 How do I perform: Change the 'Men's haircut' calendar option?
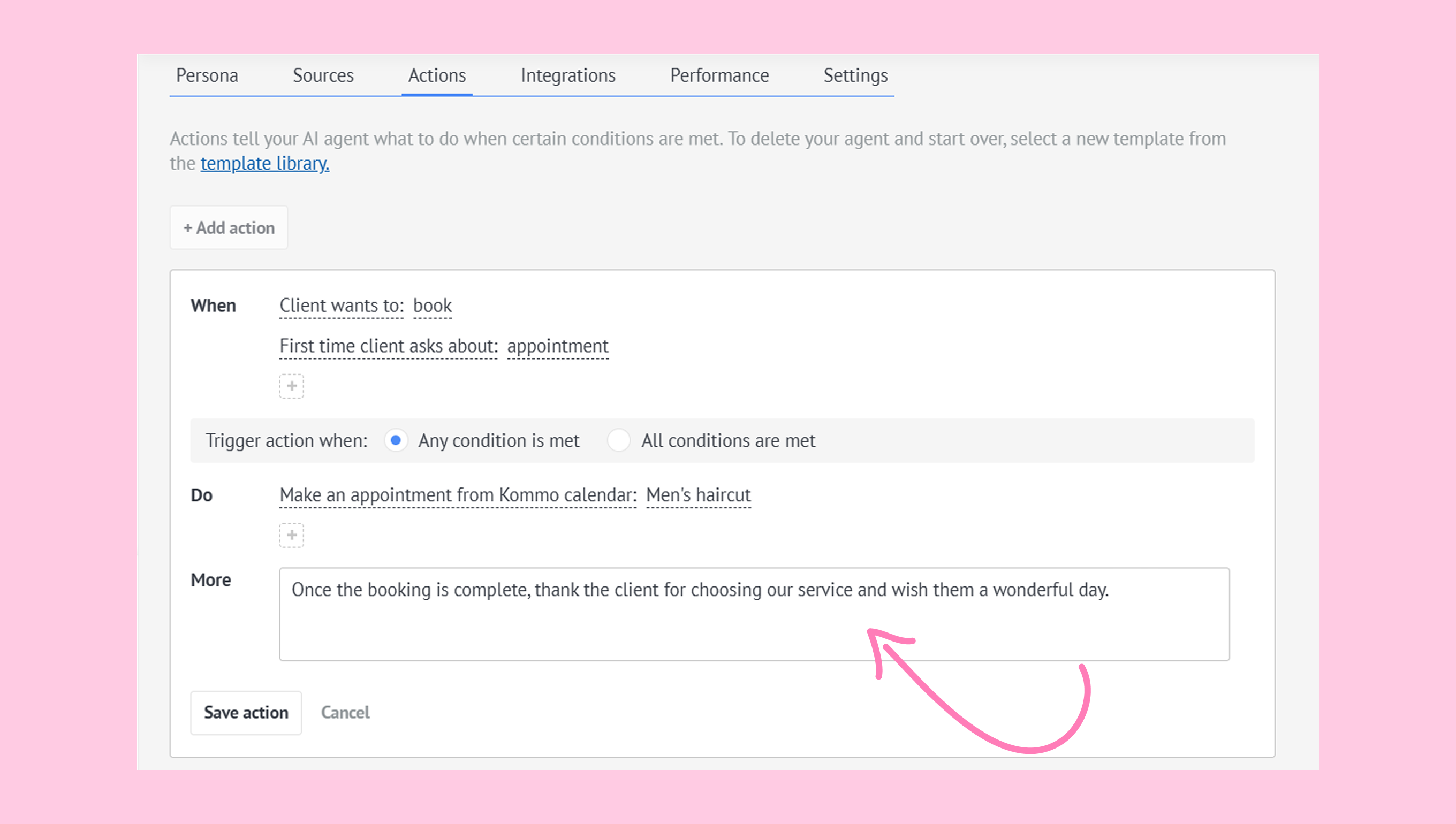[x=698, y=495]
